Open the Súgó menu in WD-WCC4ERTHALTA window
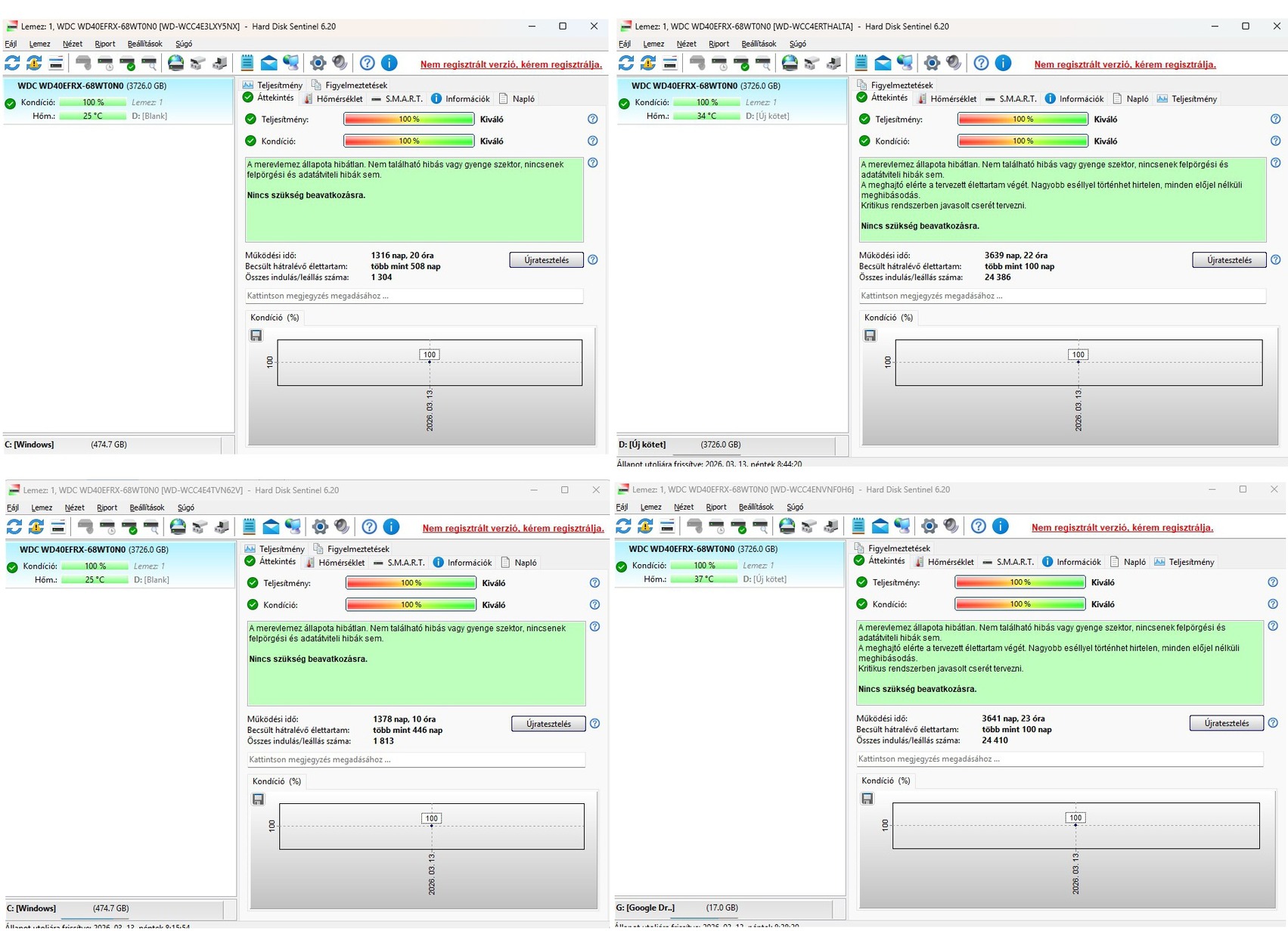 tap(797, 44)
